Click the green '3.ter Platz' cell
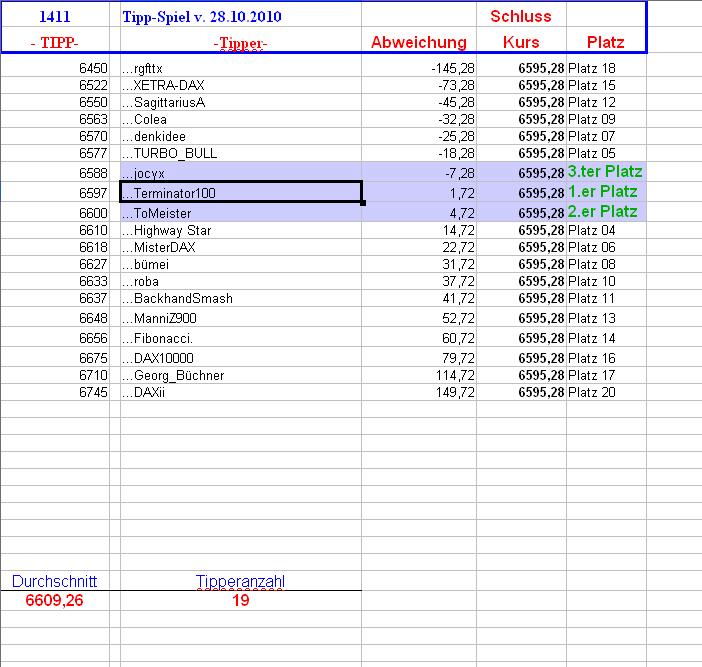Image resolution: width=702 pixels, height=667 pixels. [605, 171]
